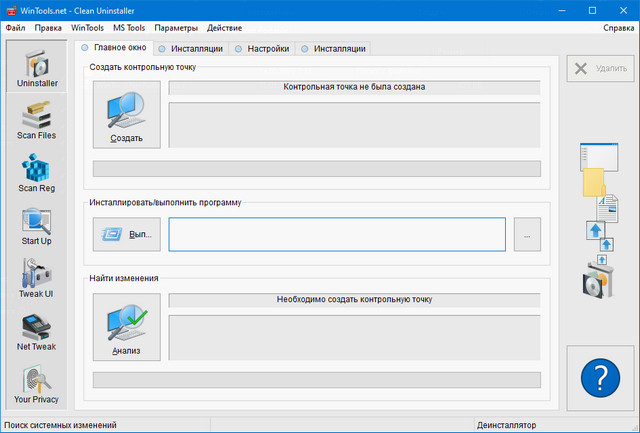The width and height of the screenshot is (640, 433).
Task: Click the browse button with ellipsis
Action: pos(527,235)
